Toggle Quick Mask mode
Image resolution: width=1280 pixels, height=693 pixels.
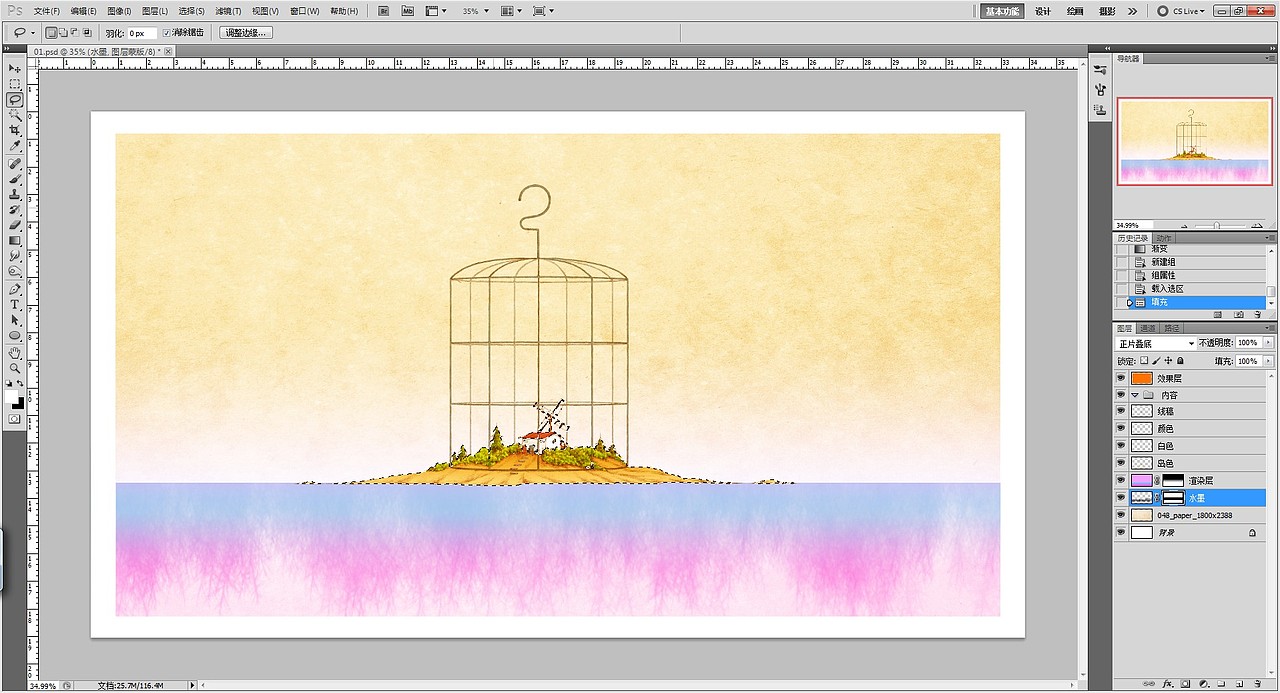pyautogui.click(x=15, y=419)
